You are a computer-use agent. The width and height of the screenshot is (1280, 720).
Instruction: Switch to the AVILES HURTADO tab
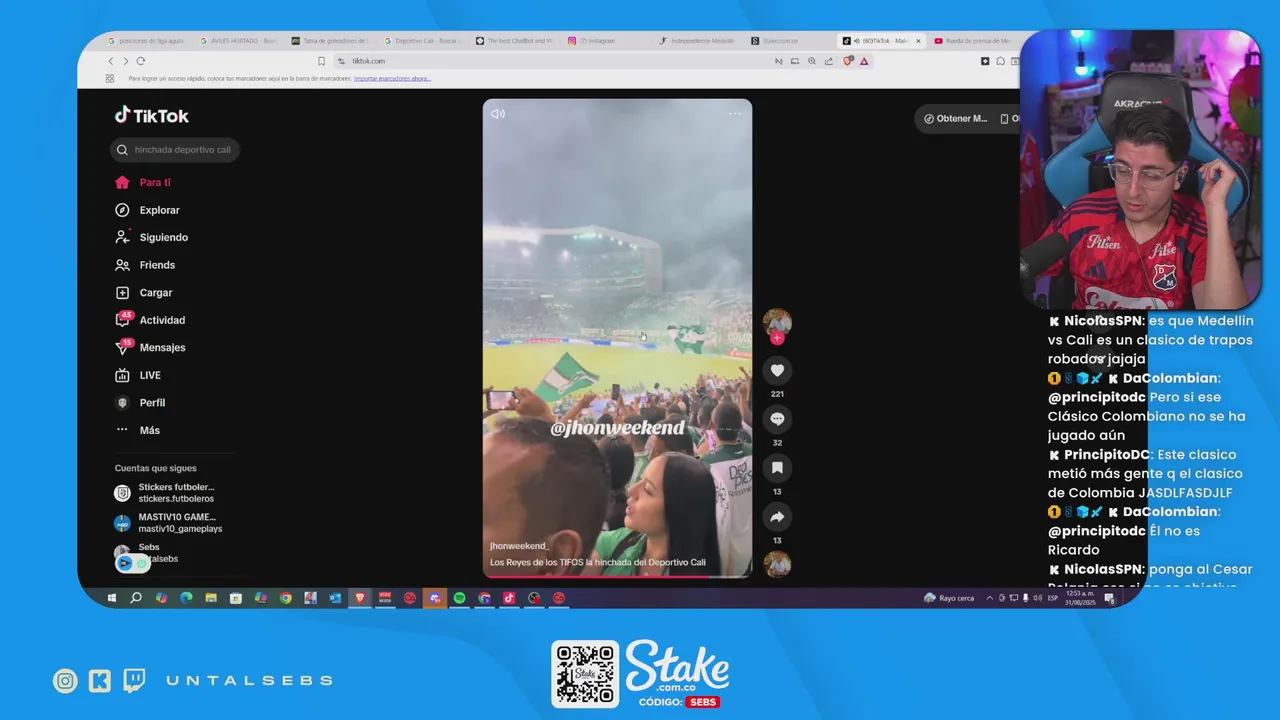(x=237, y=41)
